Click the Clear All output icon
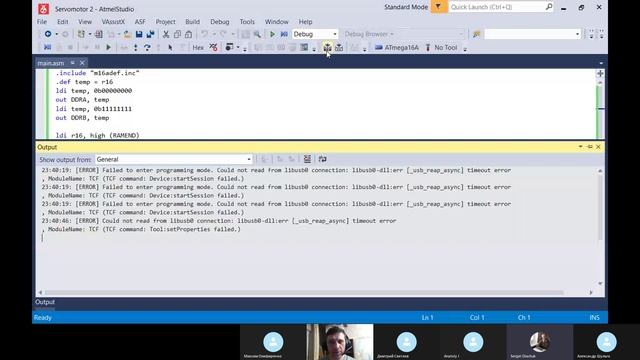 (307, 159)
